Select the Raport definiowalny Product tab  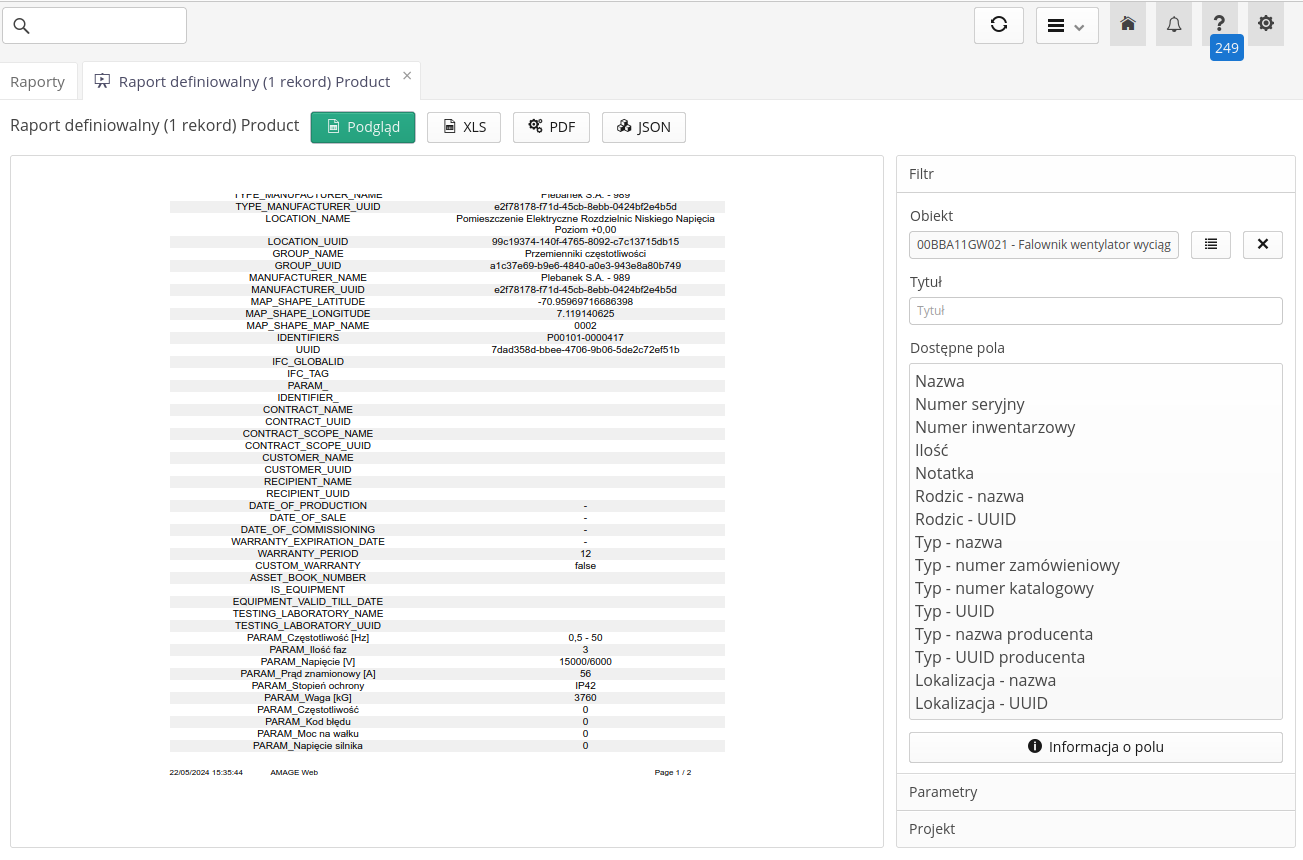coord(253,82)
